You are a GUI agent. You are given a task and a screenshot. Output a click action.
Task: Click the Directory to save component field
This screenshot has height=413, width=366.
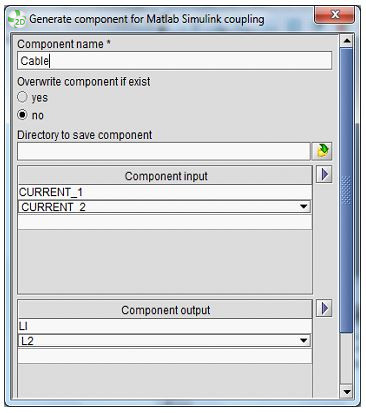[164, 151]
